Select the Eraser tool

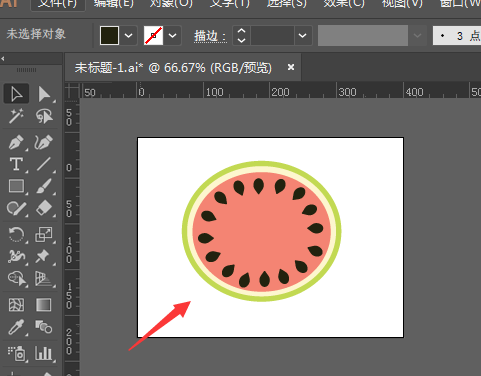[44, 208]
